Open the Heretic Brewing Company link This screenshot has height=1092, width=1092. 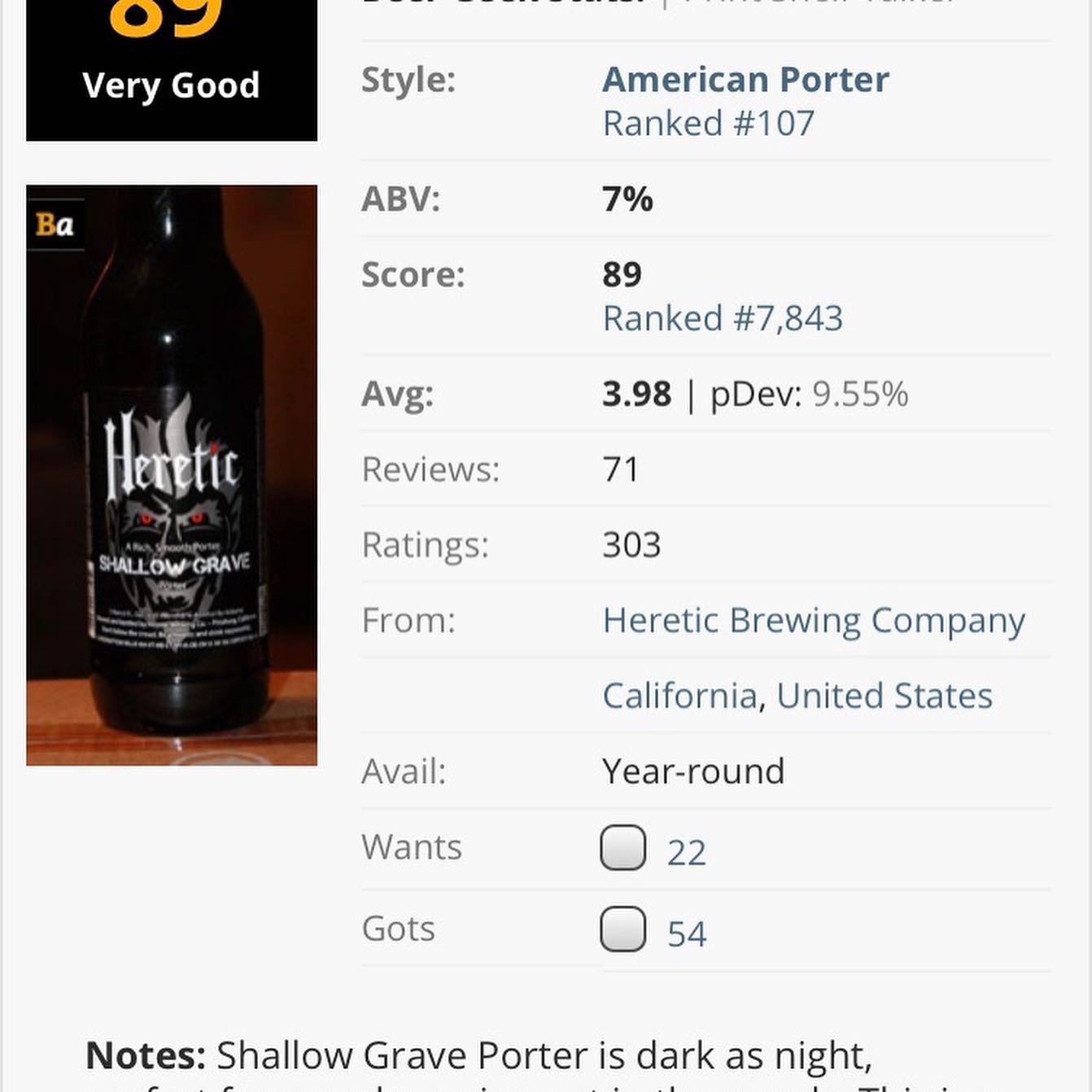pos(814,622)
